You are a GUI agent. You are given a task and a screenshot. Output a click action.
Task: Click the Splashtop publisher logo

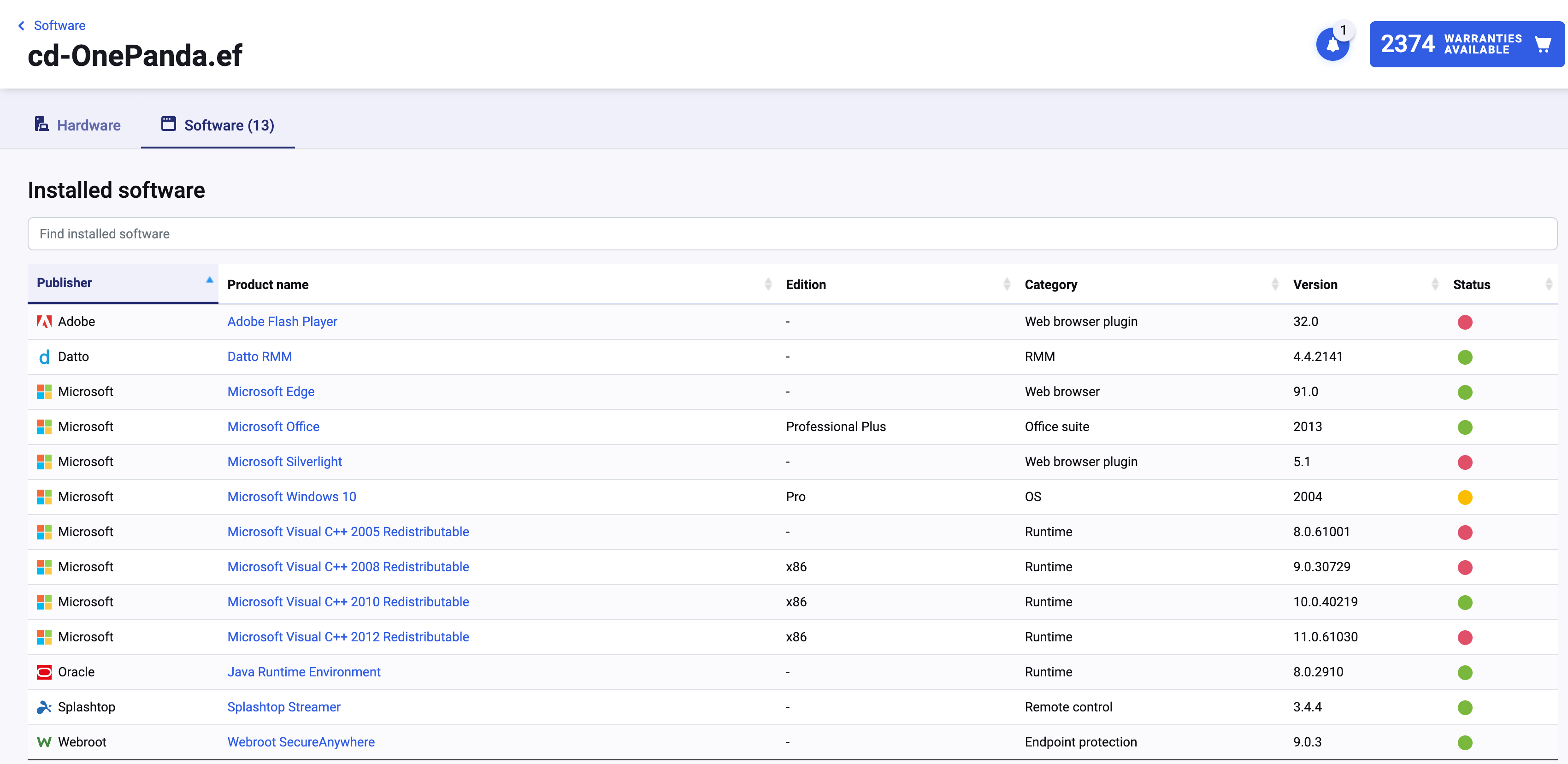(44, 707)
